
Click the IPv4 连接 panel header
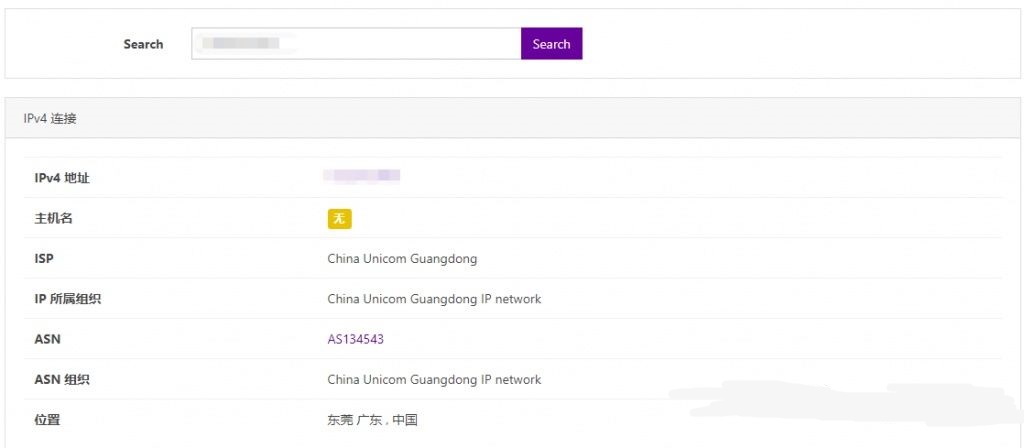pos(51,118)
